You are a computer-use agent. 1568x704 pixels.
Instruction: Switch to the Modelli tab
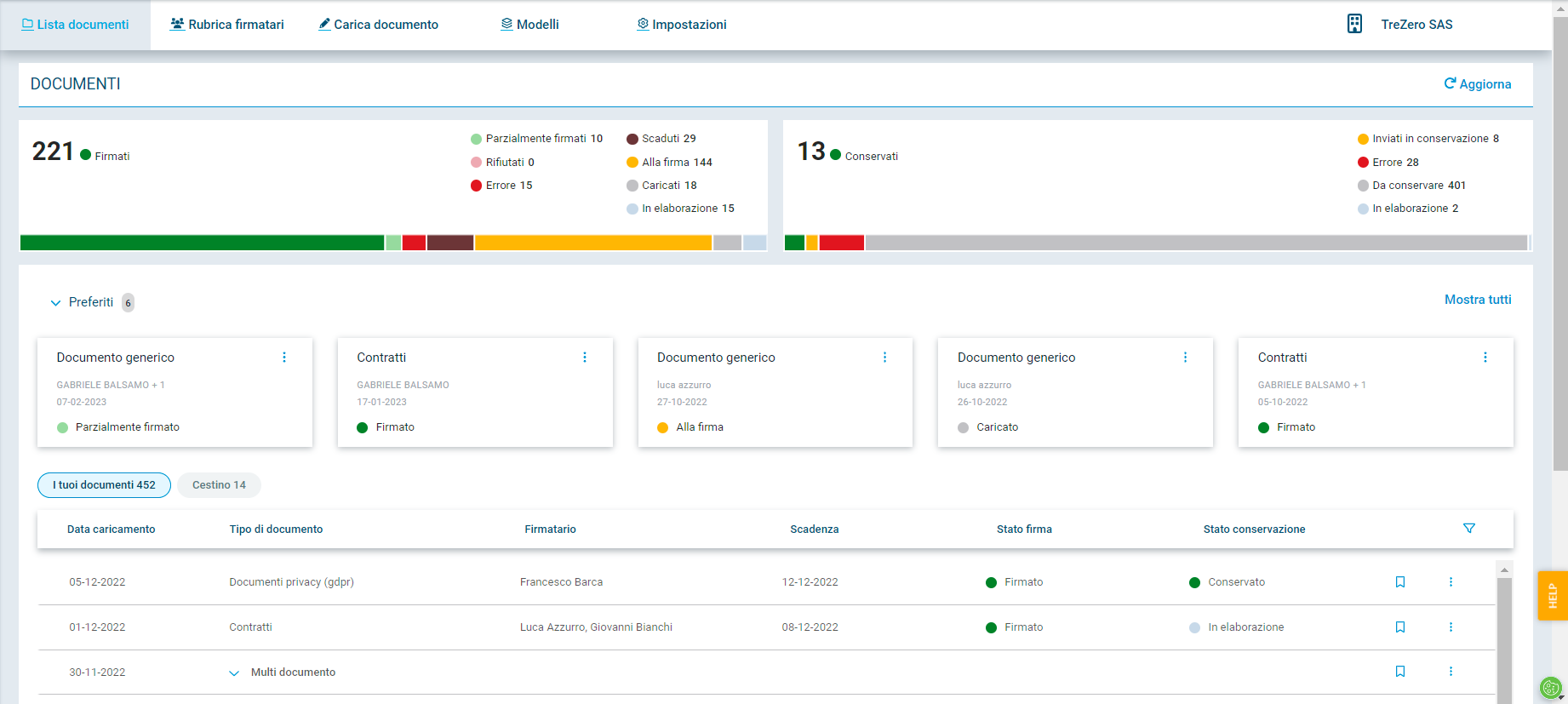click(x=529, y=25)
